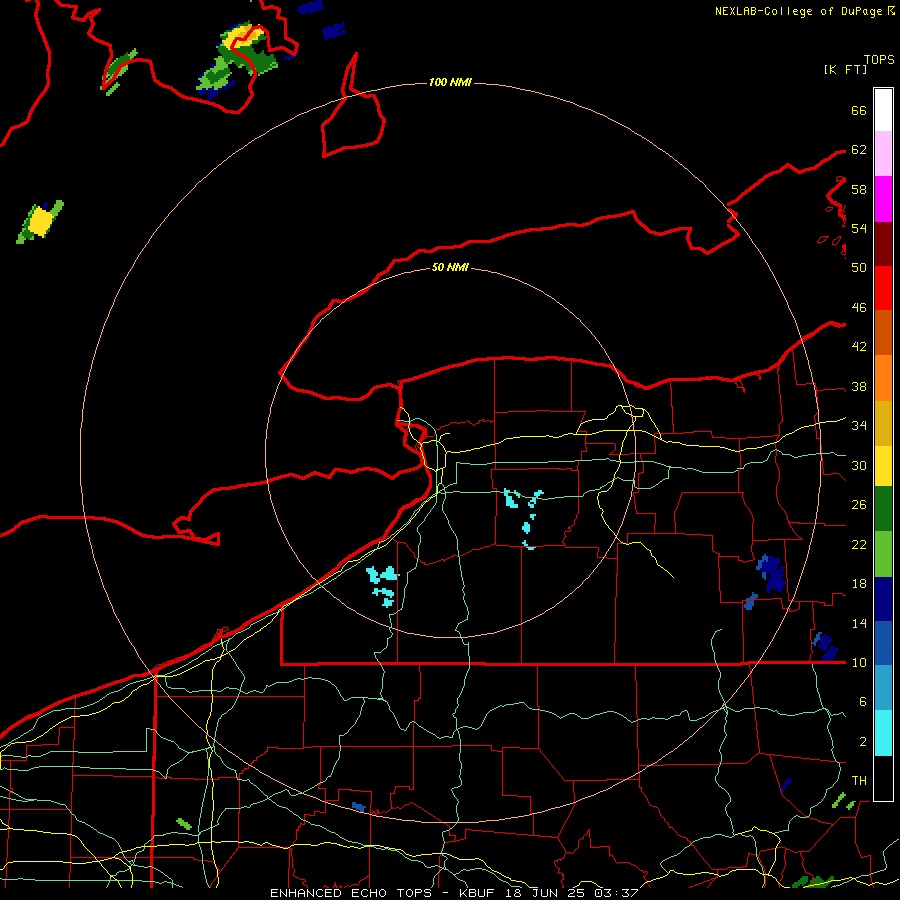Click the "TOPS" legend heading
This screenshot has height=900, width=900.
(879, 60)
